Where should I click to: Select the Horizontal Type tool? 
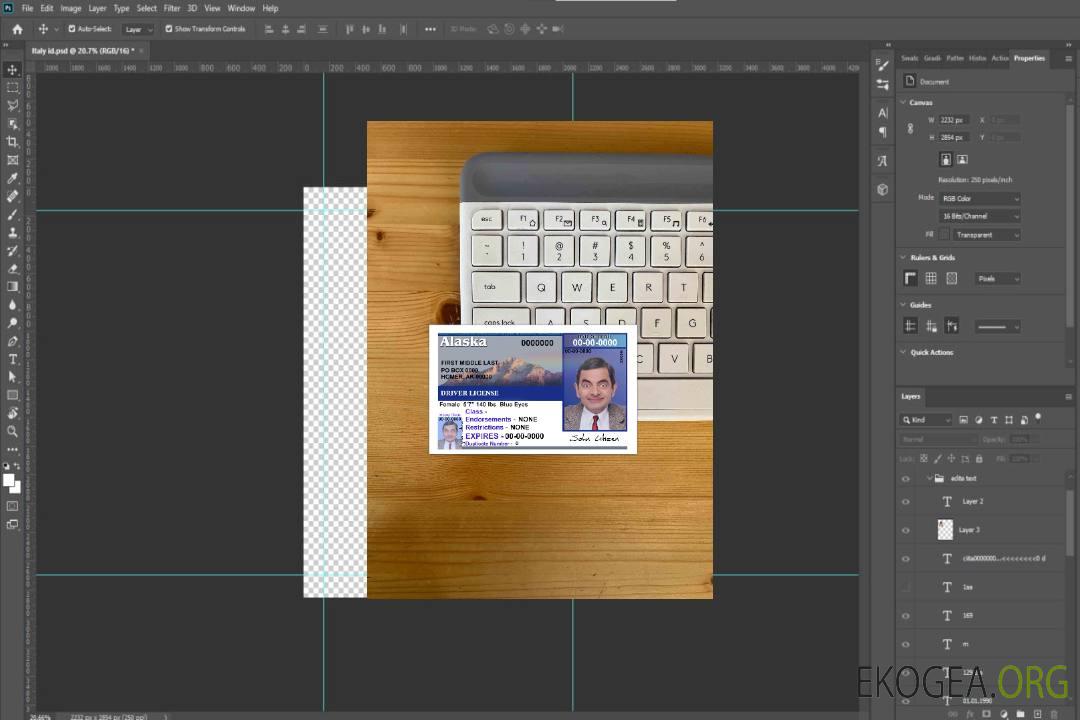pos(12,359)
